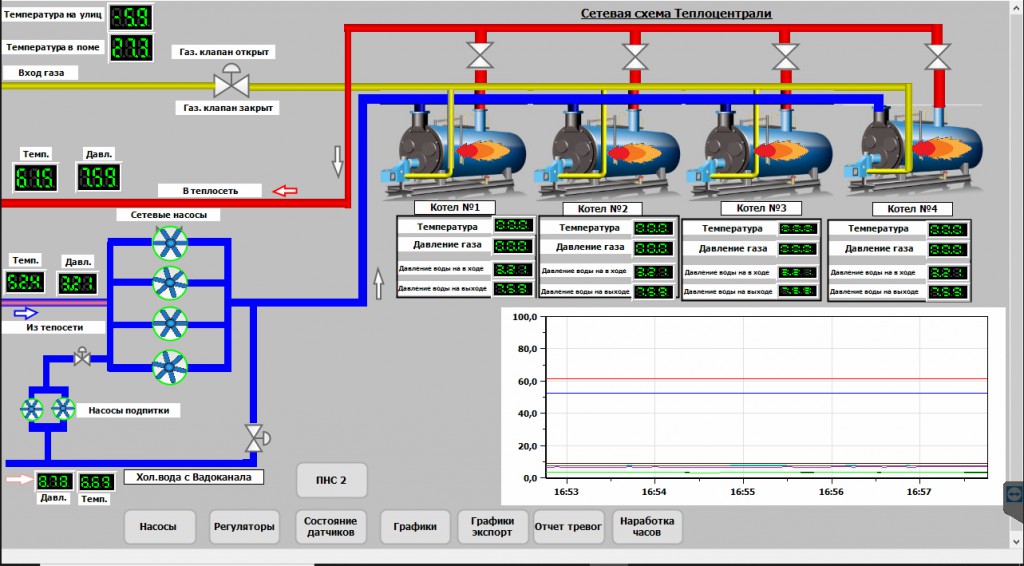This screenshot has height=566, width=1024.
Task: Open the Регуляторы screen
Action: pyautogui.click(x=244, y=527)
